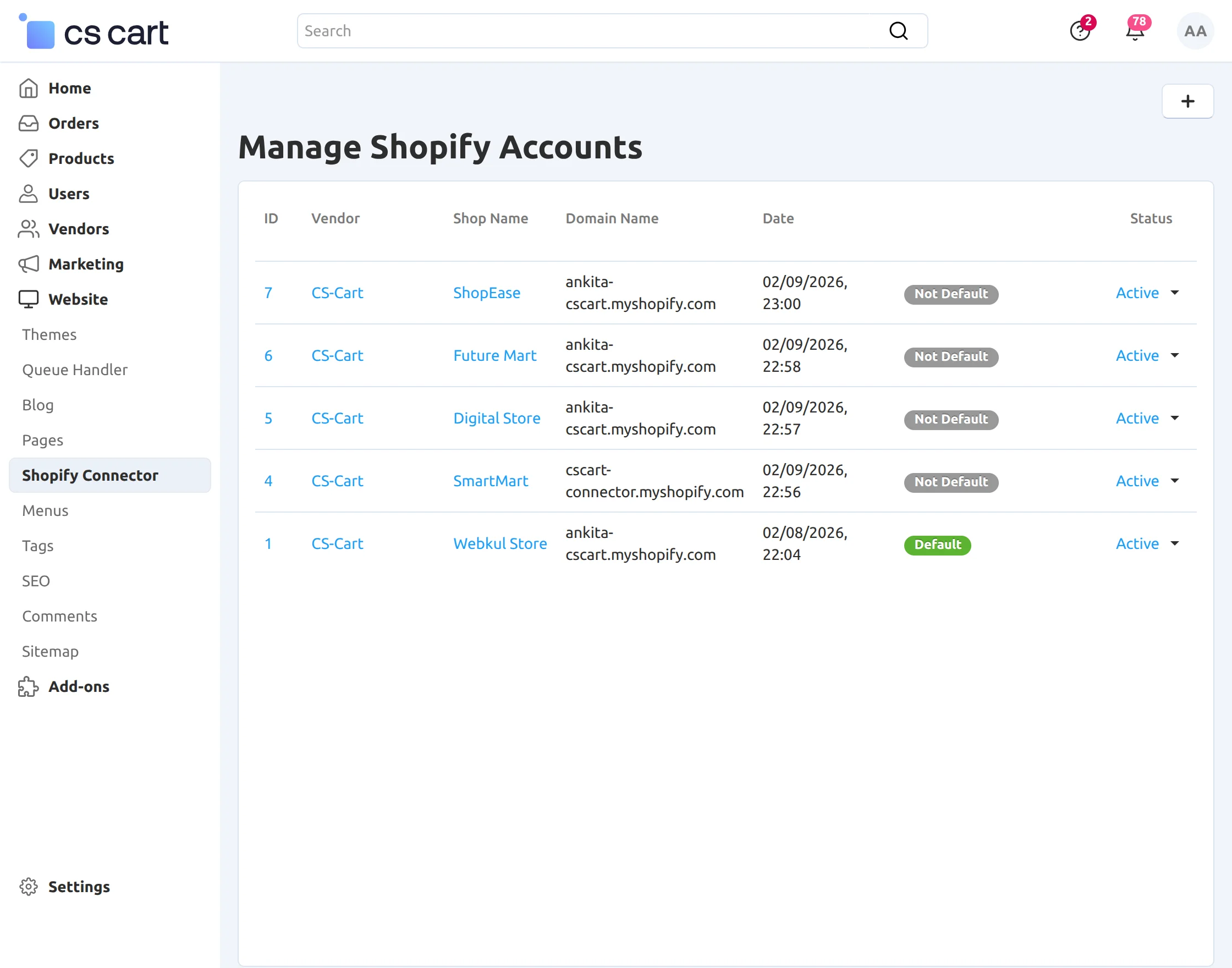The width and height of the screenshot is (1232, 968).
Task: Click the support icon with 2 badge
Action: pyautogui.click(x=1080, y=31)
